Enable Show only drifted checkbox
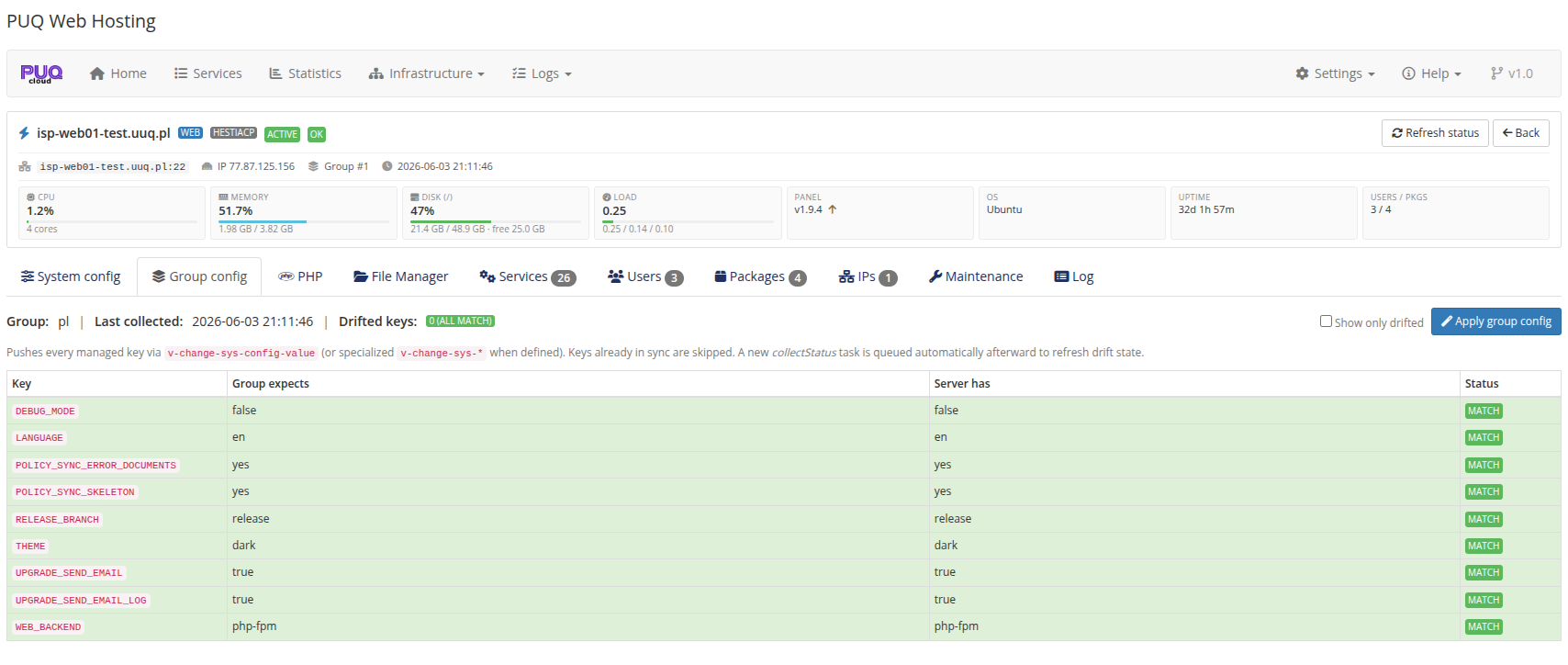This screenshot has width=1568, height=665. pyautogui.click(x=1326, y=321)
